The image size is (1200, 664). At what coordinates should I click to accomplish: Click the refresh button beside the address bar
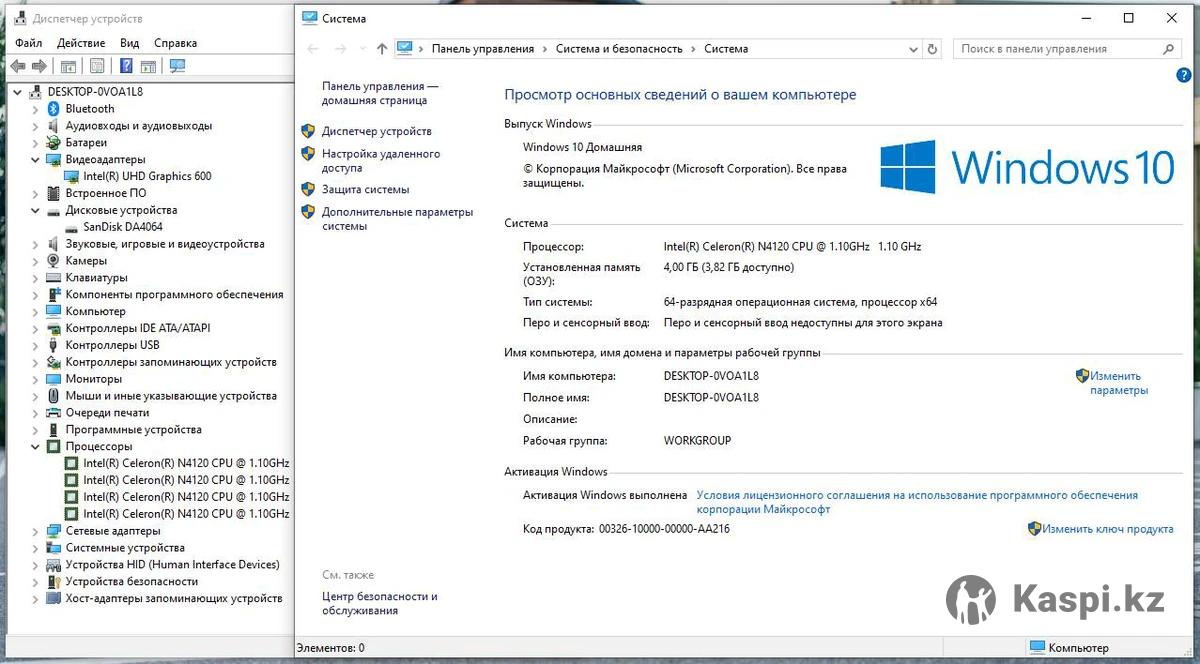point(933,49)
